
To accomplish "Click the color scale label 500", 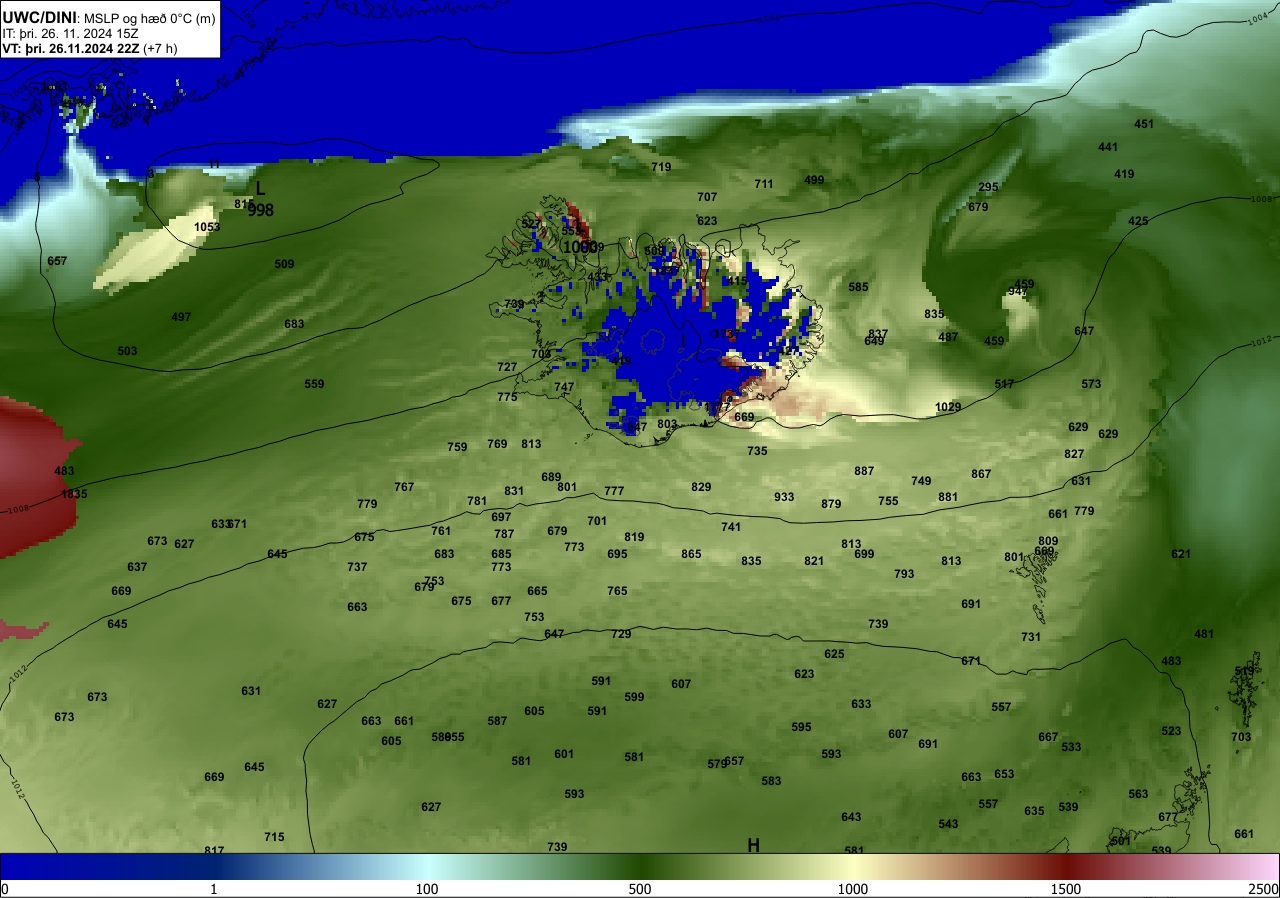I will (x=640, y=889).
